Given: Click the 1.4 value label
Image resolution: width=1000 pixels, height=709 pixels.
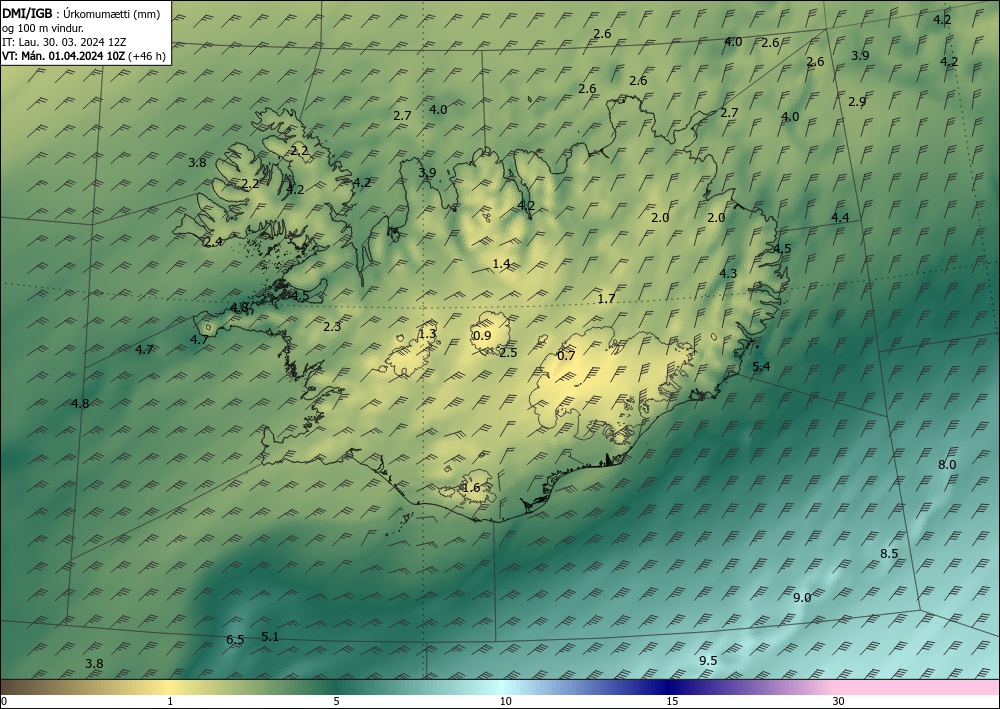Looking at the screenshot, I should 501,263.
